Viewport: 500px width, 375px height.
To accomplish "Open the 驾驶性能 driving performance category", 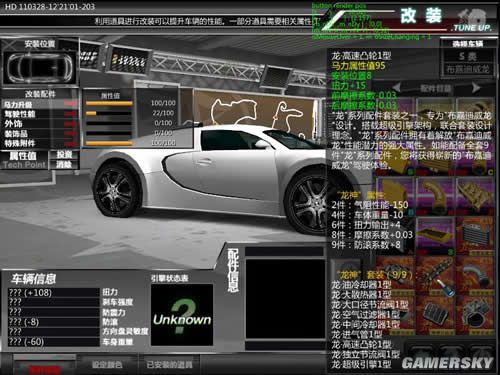I will pyautogui.click(x=40, y=114).
